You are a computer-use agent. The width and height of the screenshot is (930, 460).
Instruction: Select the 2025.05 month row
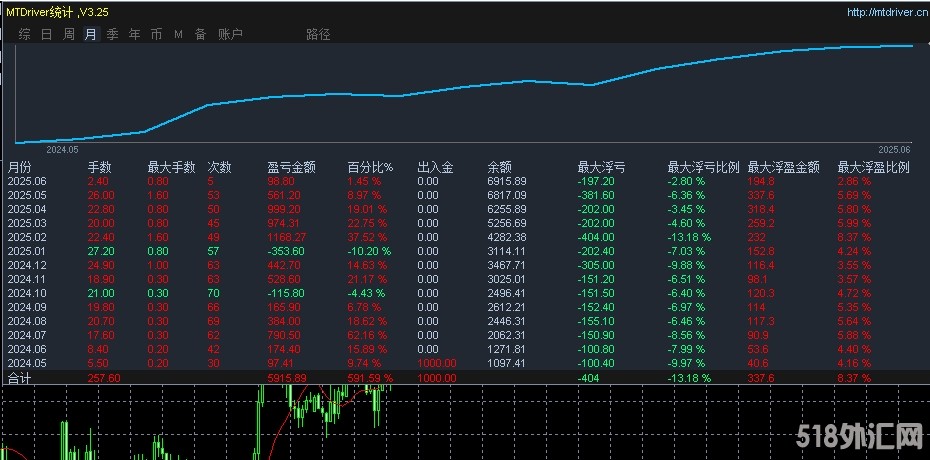pyautogui.click(x=465, y=195)
